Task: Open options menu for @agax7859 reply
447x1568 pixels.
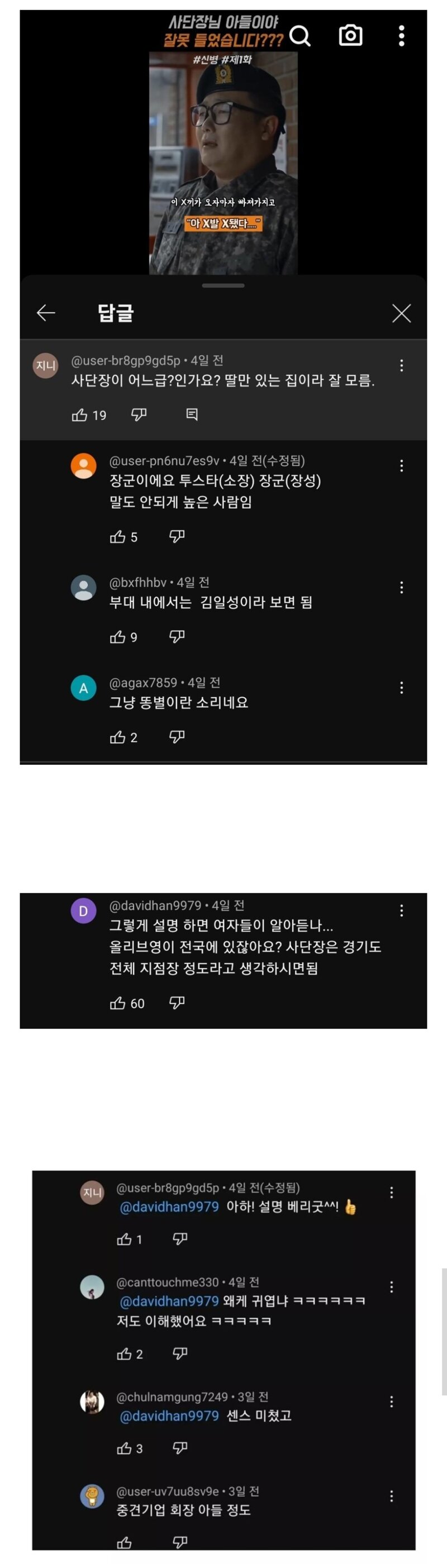Action: pyautogui.click(x=401, y=687)
